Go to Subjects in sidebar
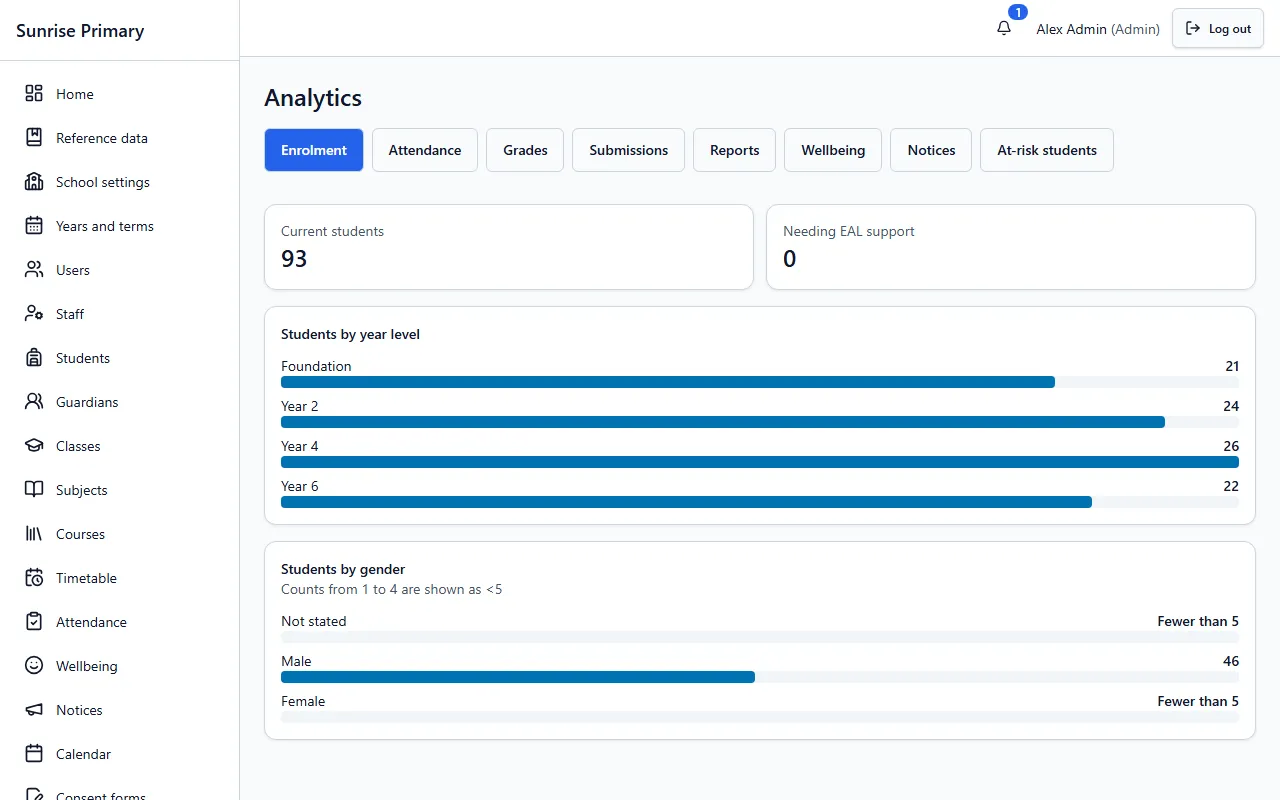Viewport: 1280px width, 800px height. 120,489
